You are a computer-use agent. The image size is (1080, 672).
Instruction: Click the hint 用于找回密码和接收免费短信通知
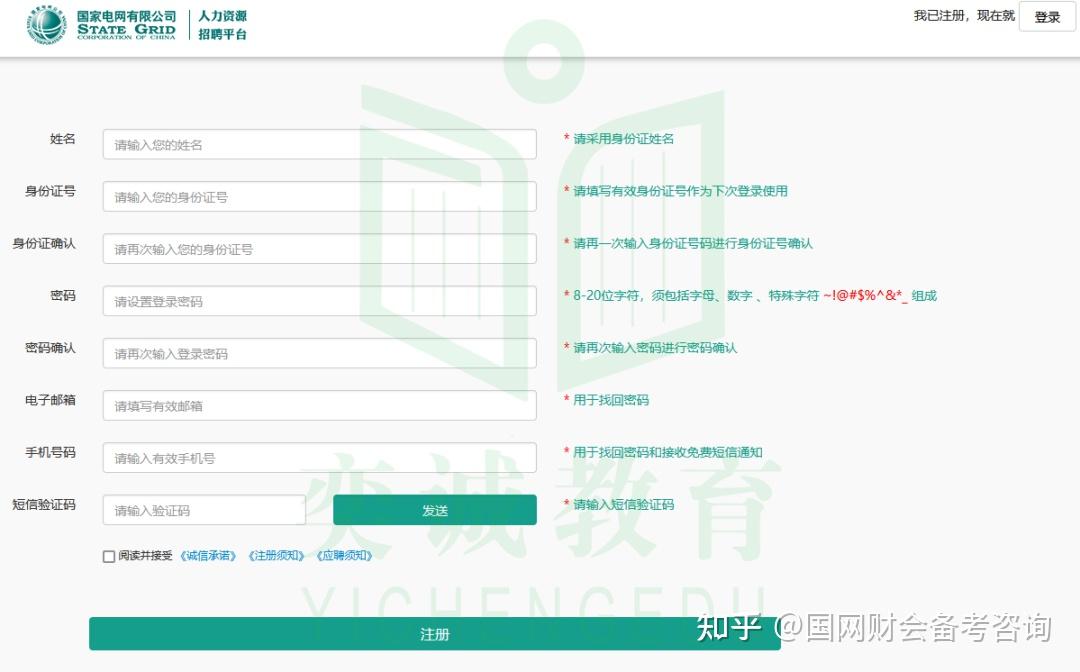(667, 452)
